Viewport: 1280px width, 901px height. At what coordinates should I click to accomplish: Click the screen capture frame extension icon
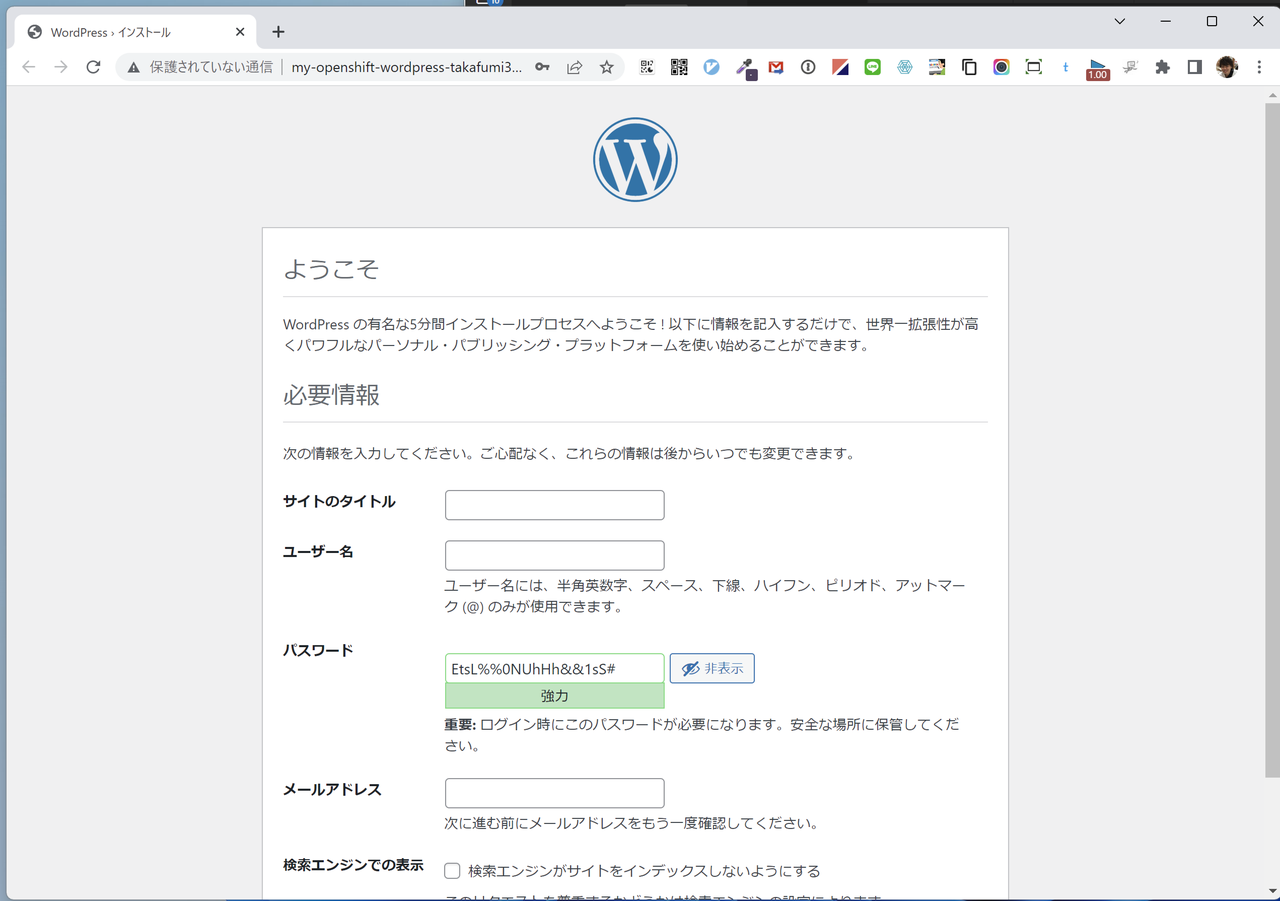coord(1034,67)
